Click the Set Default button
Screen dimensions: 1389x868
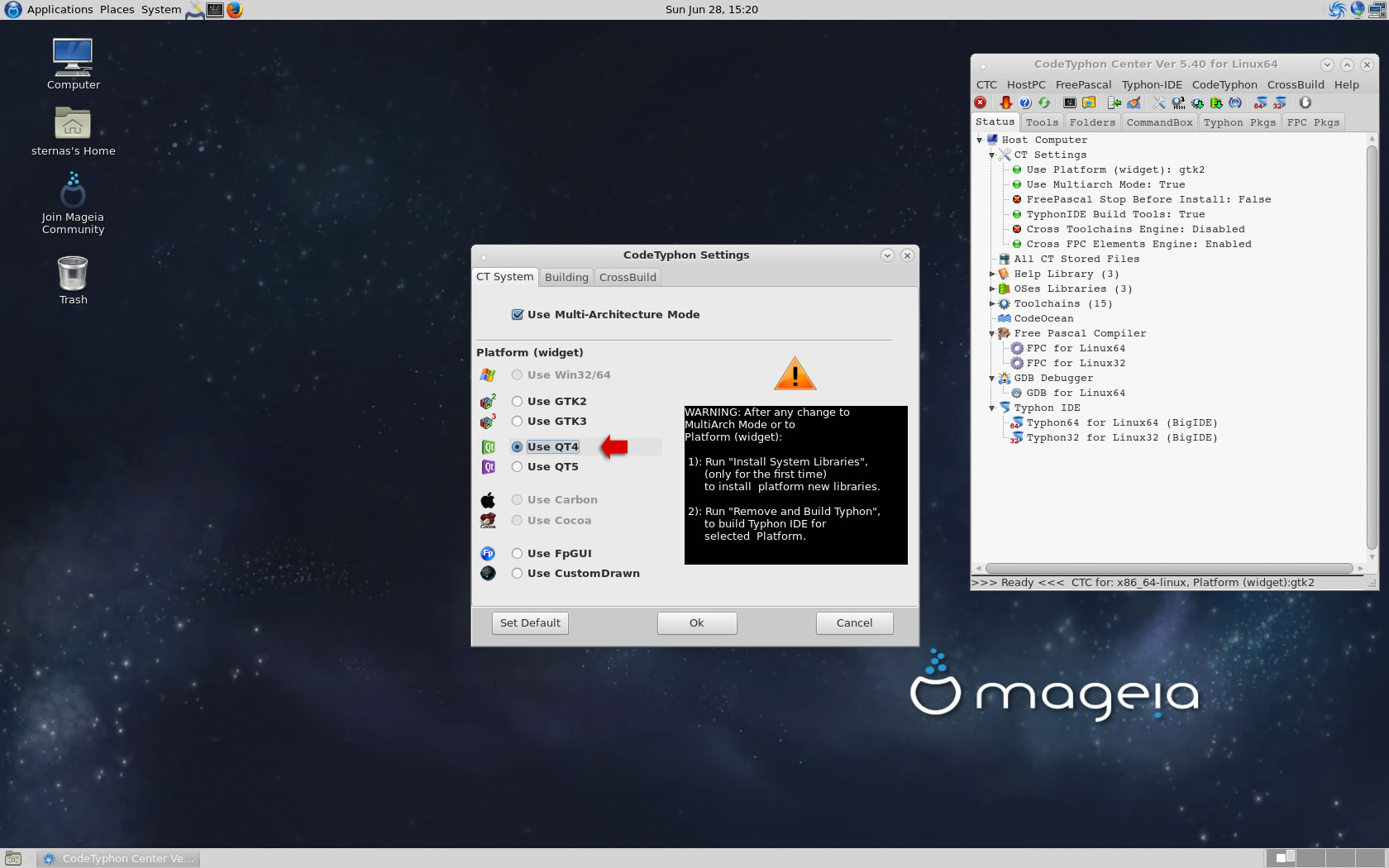[x=530, y=623]
